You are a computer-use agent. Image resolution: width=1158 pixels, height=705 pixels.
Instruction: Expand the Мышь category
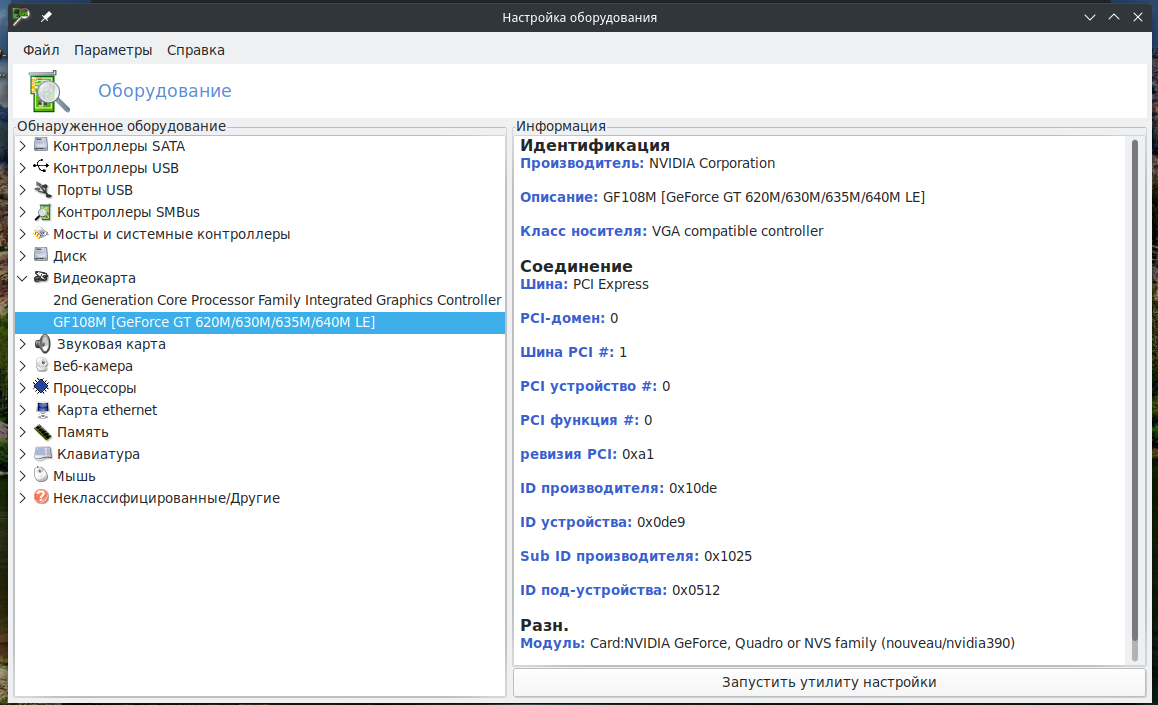click(23, 476)
